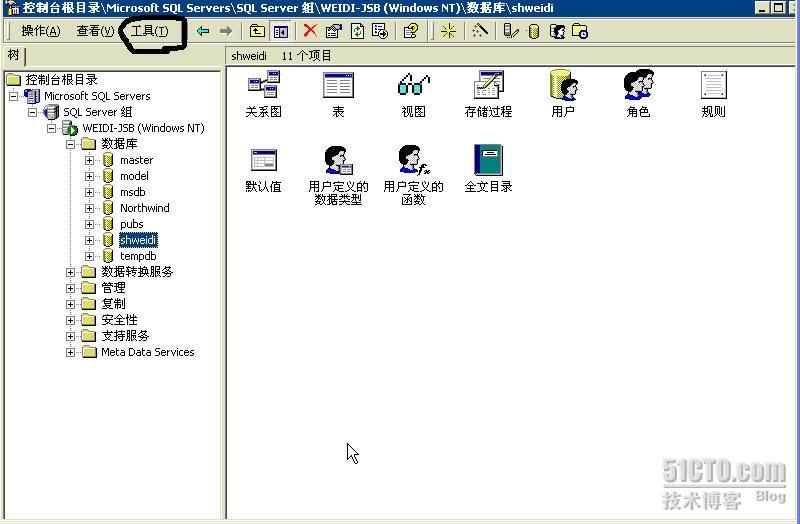
Task: Select the 数据库 folder in tree
Action: tap(119, 144)
